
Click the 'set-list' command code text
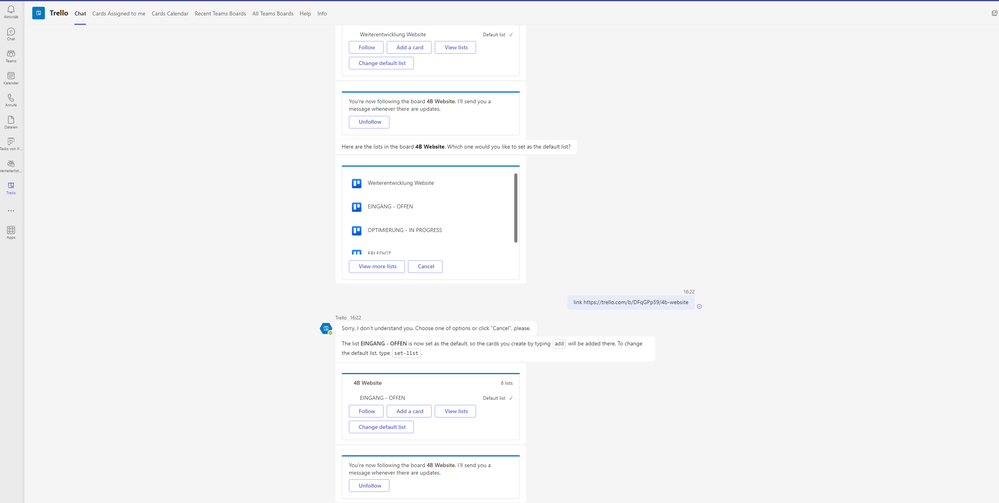406,353
